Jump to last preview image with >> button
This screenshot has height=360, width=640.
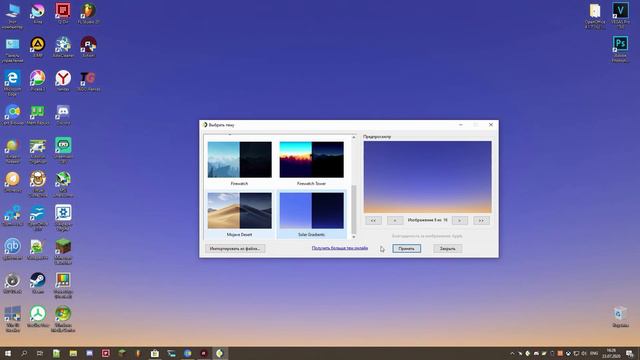[481, 220]
